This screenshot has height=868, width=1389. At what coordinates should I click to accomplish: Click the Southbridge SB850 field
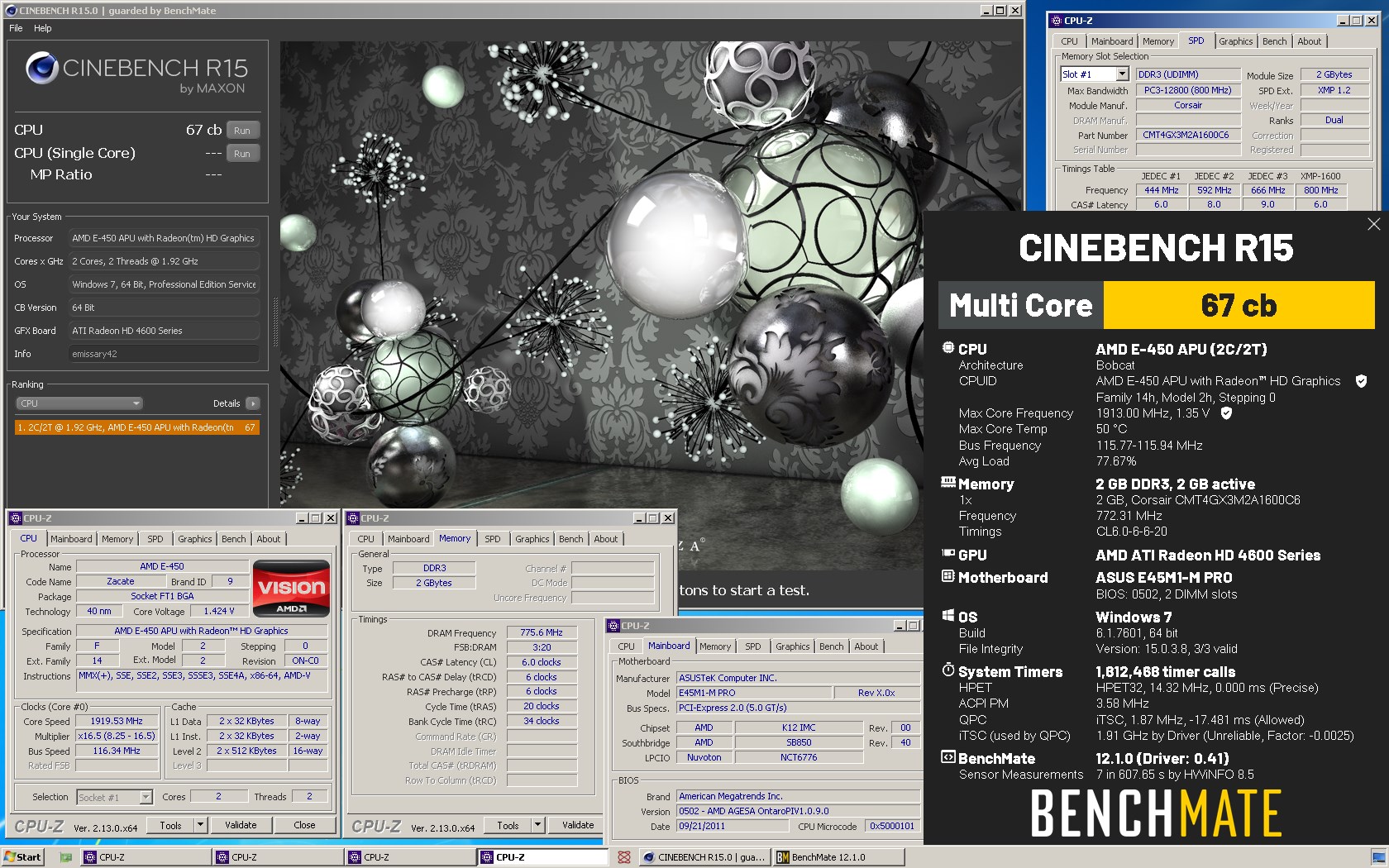point(798,742)
